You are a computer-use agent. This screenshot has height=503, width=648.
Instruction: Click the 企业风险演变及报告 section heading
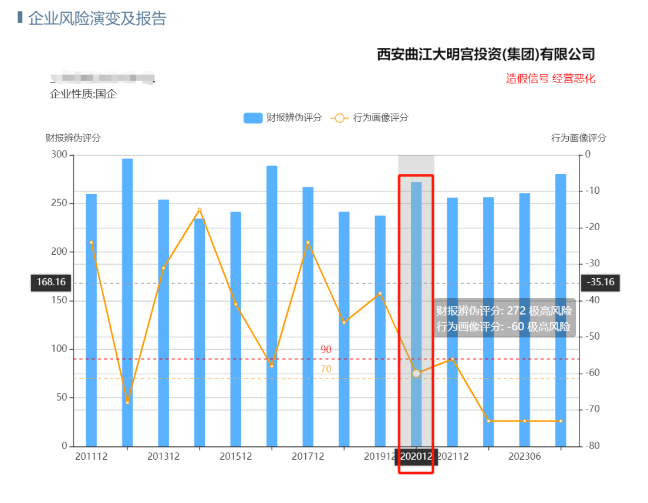97,19
